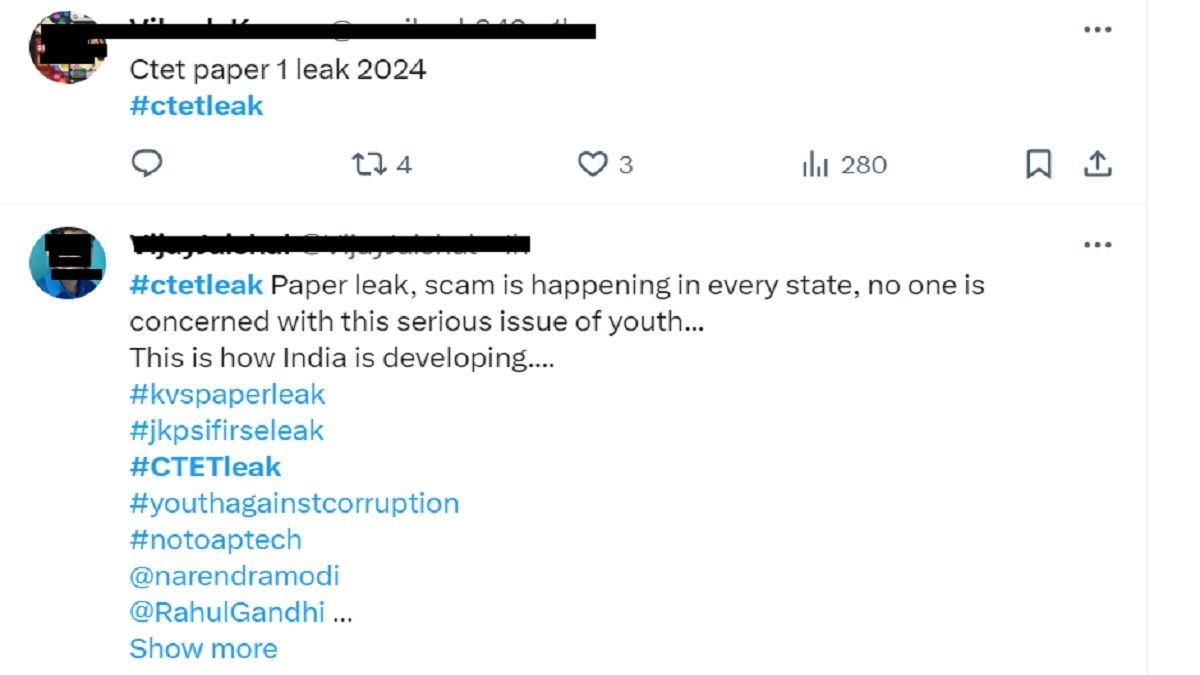Open #ctetleak hashtag starting the second tweet
This screenshot has height=675, width=1200.
(x=196, y=285)
